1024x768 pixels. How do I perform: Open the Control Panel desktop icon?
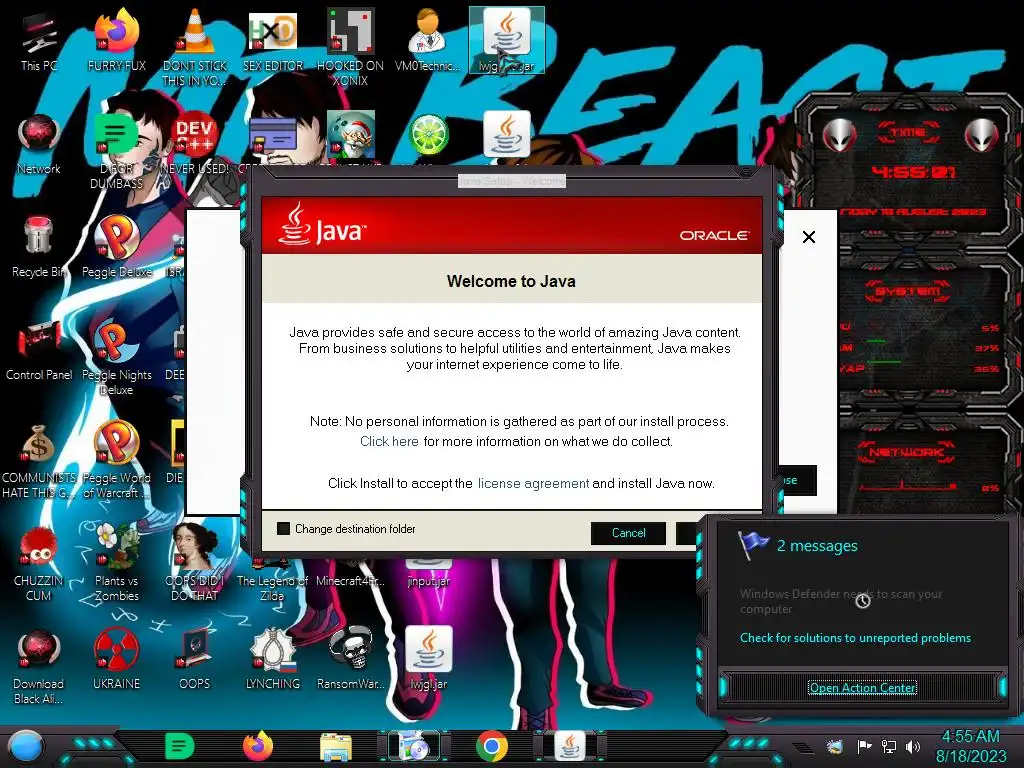tap(39, 351)
